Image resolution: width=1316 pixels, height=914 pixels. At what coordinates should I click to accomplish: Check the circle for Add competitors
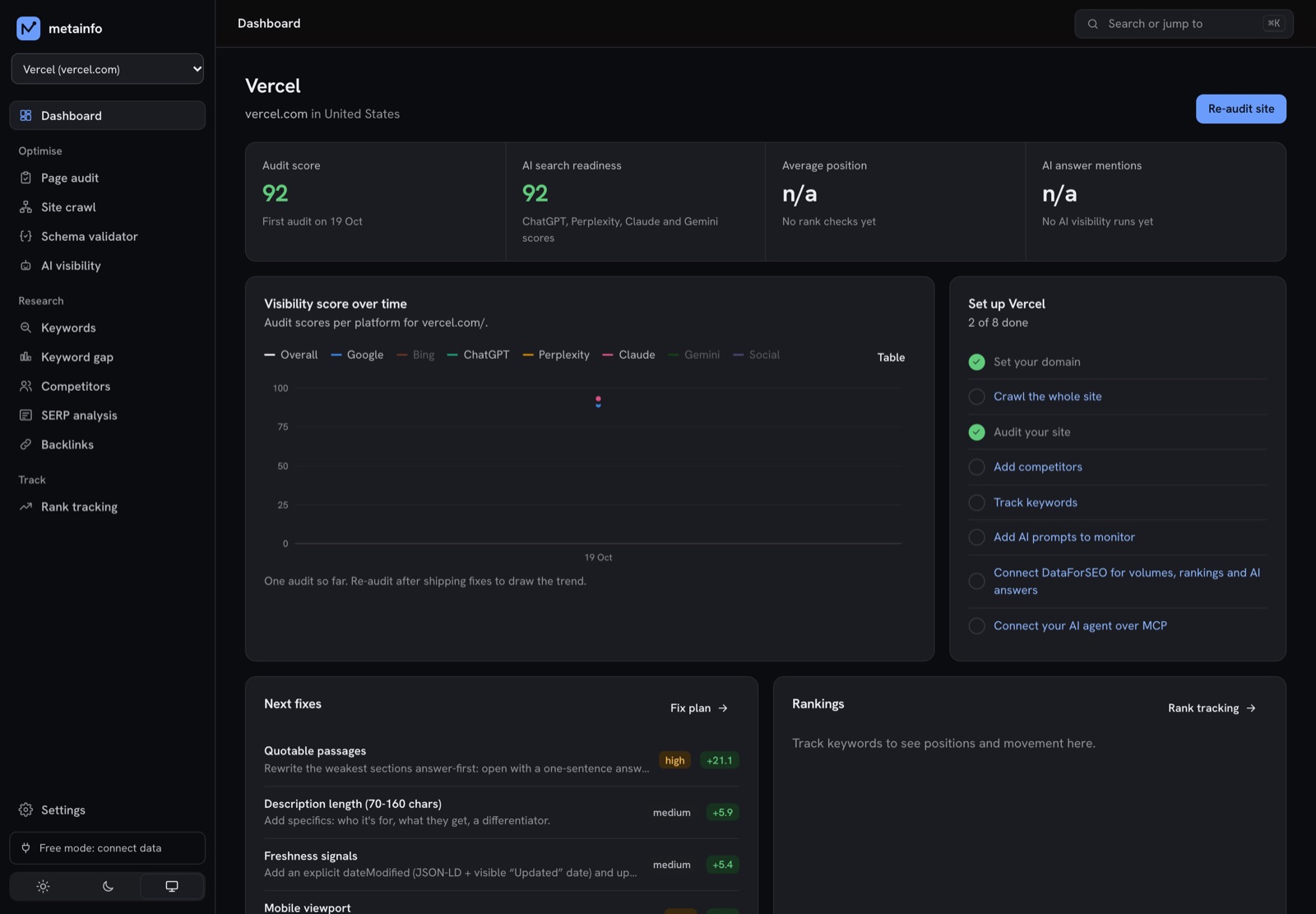pyautogui.click(x=976, y=467)
